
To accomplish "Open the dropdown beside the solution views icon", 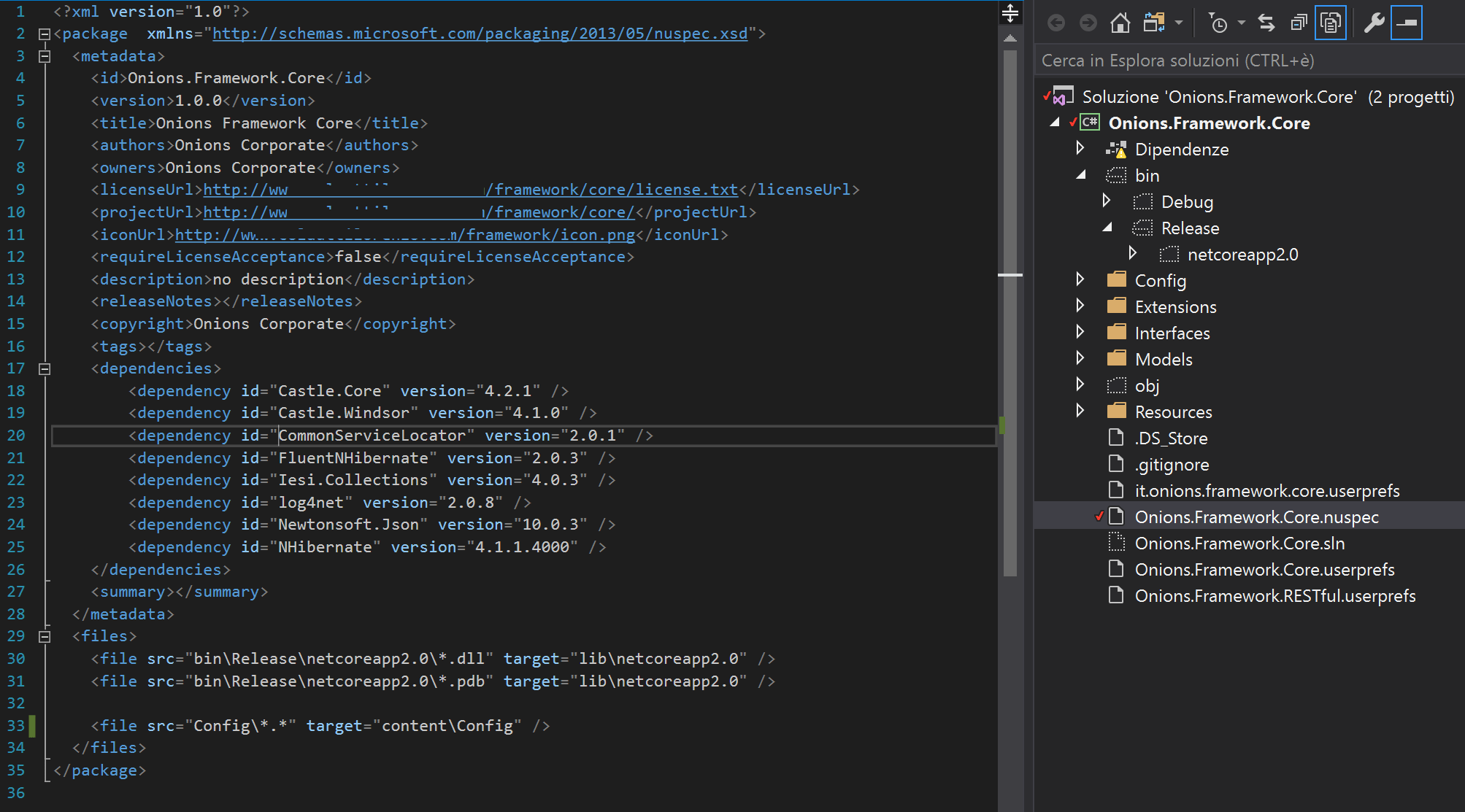I will [1179, 23].
